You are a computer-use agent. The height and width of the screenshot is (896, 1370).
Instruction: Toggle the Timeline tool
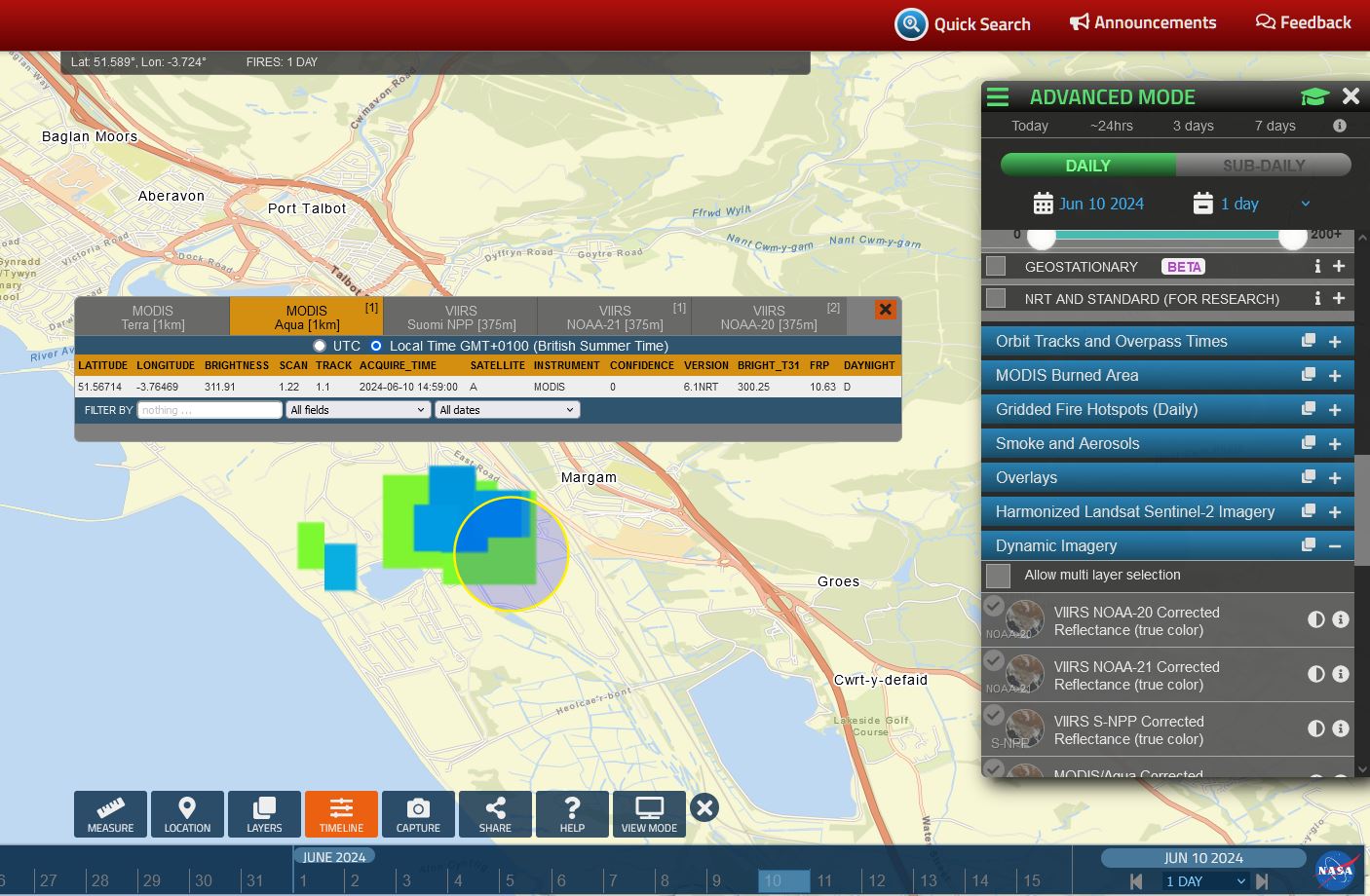coord(341,814)
